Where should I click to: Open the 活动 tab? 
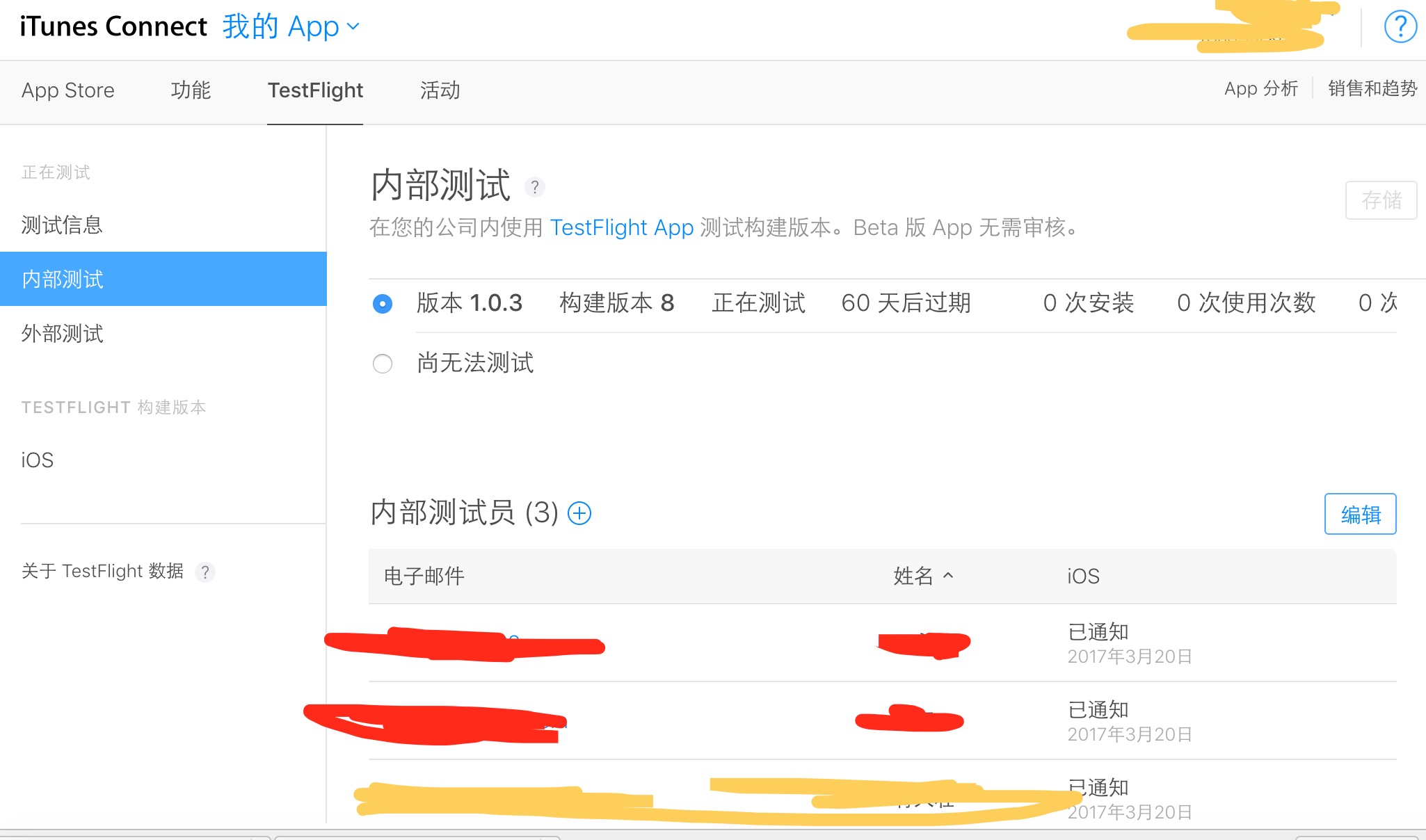click(440, 90)
